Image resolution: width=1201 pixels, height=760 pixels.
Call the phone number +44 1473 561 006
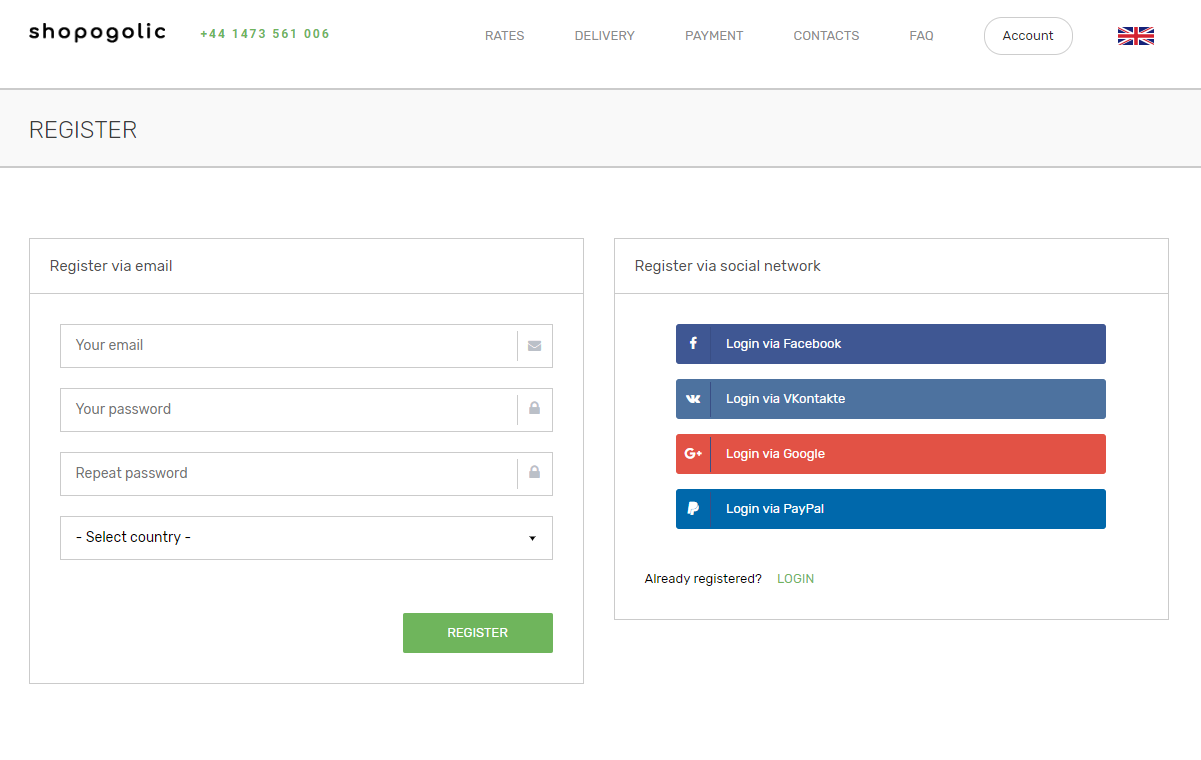click(x=264, y=33)
